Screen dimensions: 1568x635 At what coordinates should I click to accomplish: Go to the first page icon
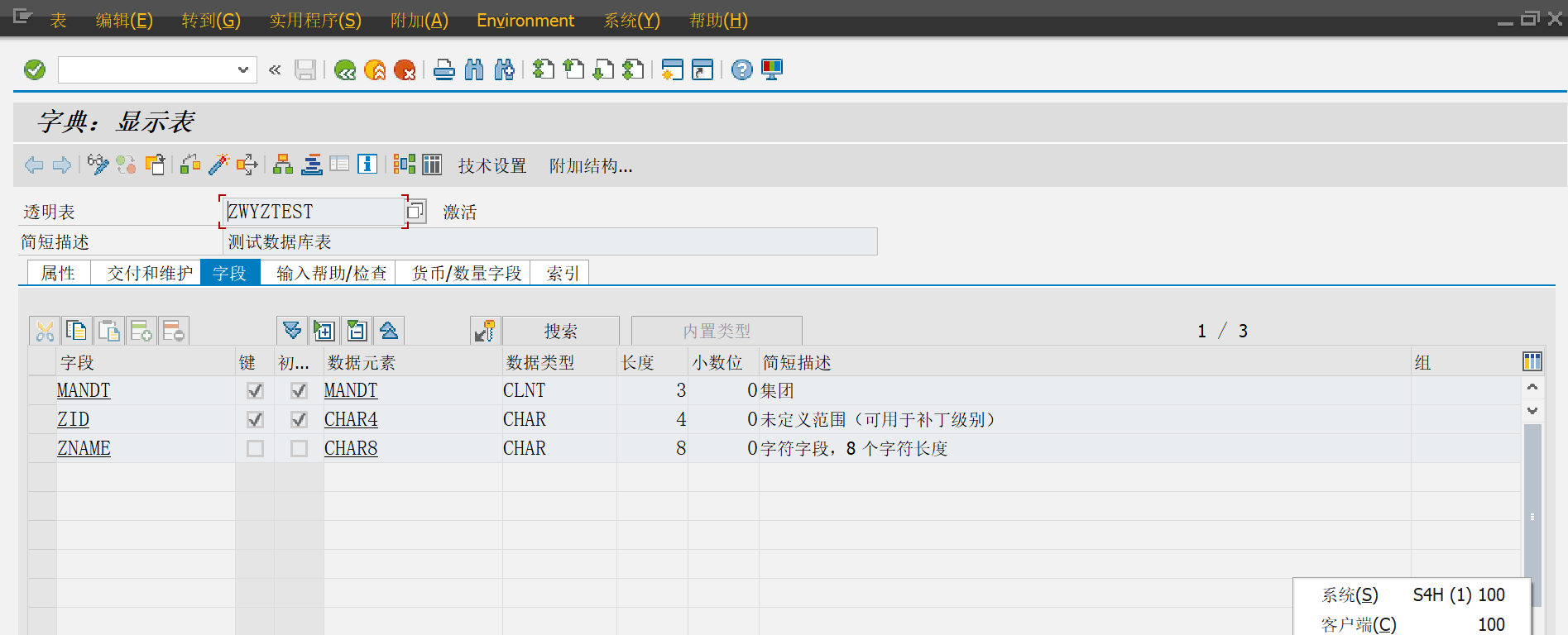coord(544,70)
